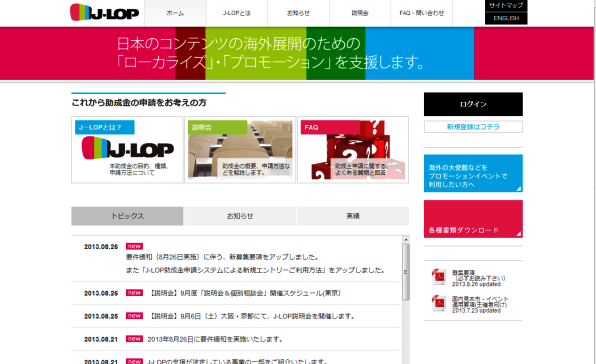Screen dimensions: 596x364
Task: Click the scroll up arrow of news list
Action: [406, 239]
